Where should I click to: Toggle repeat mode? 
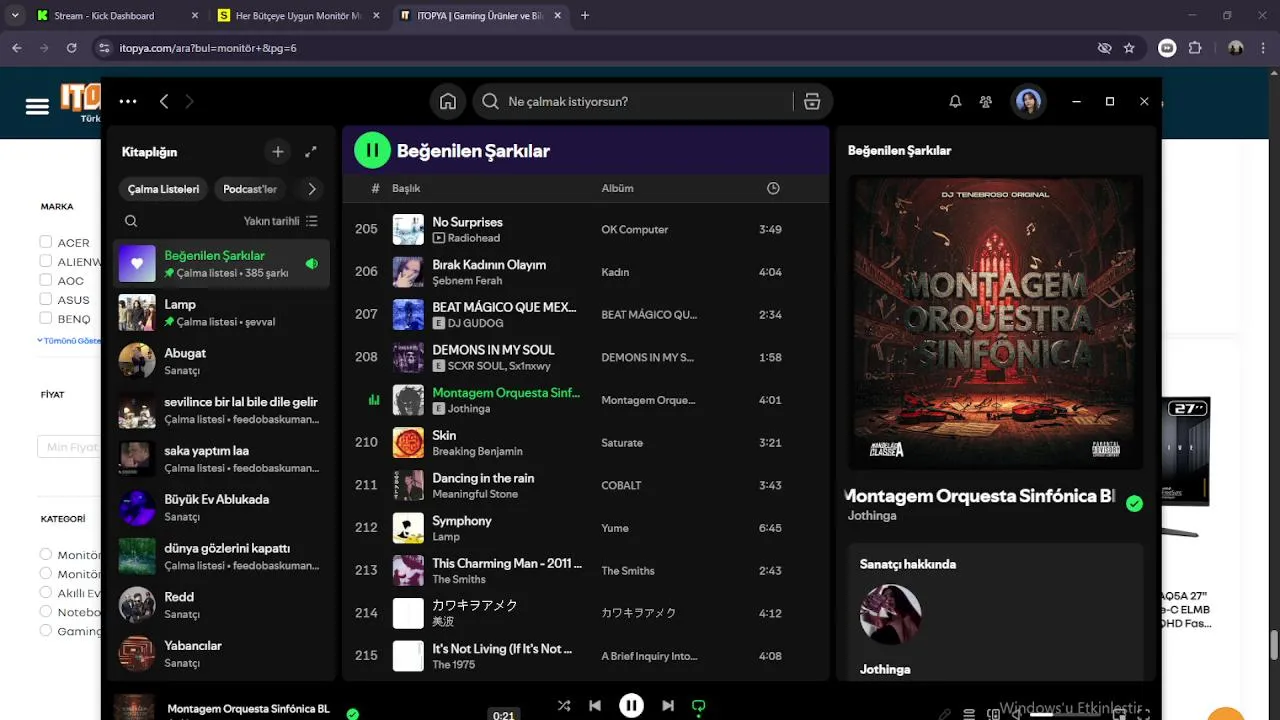coord(699,706)
